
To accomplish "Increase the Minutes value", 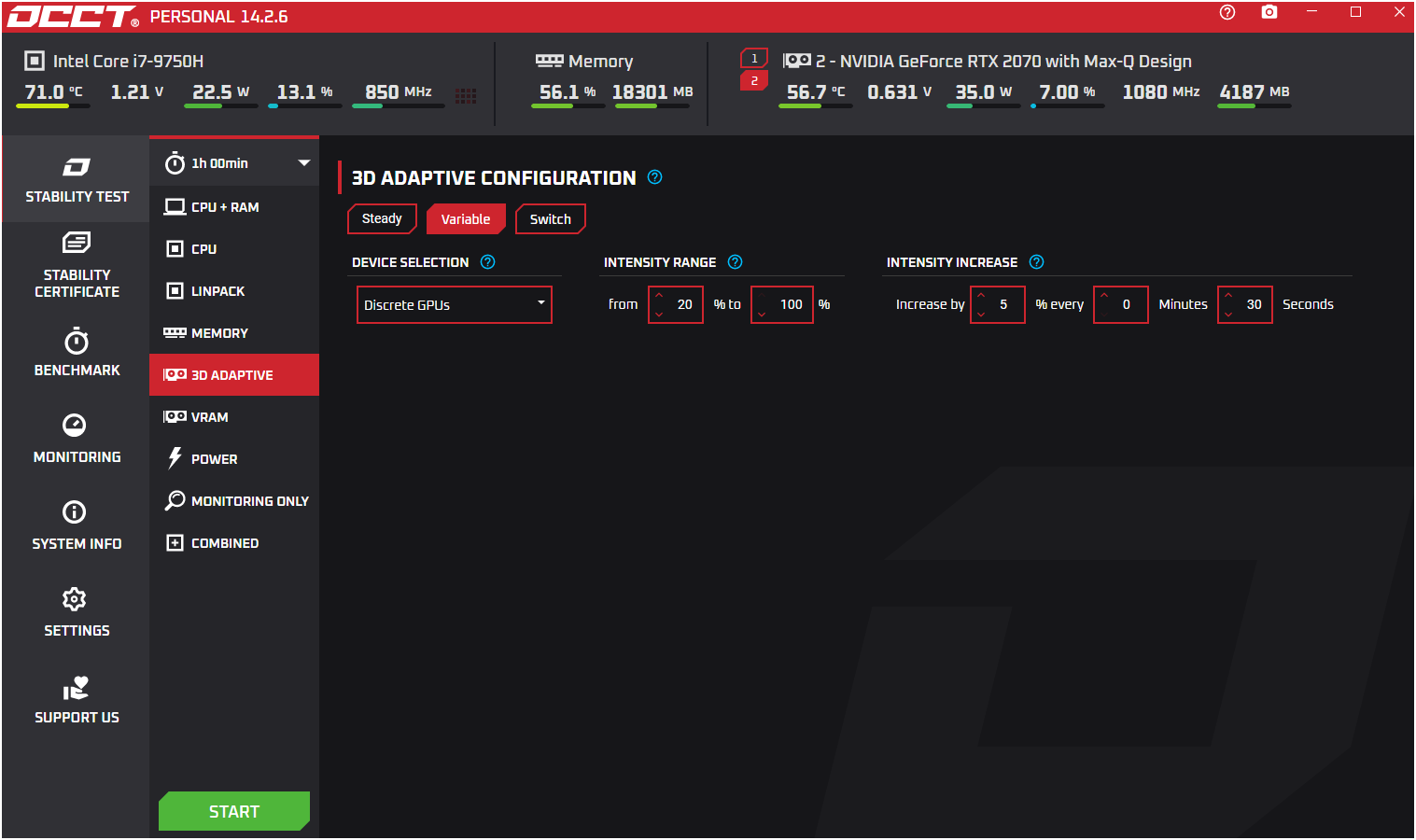I will tap(1104, 295).
